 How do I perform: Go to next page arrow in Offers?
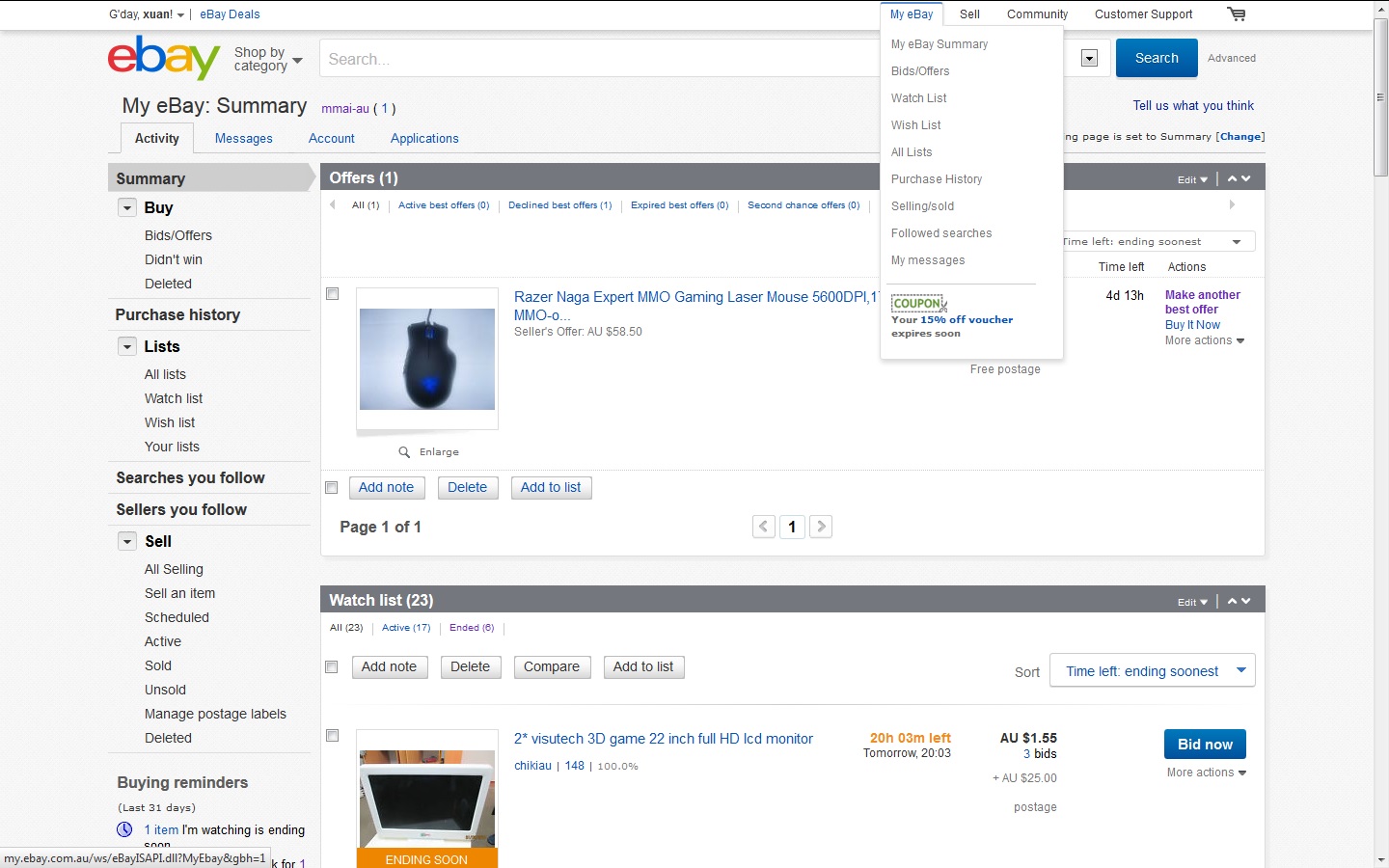click(821, 527)
